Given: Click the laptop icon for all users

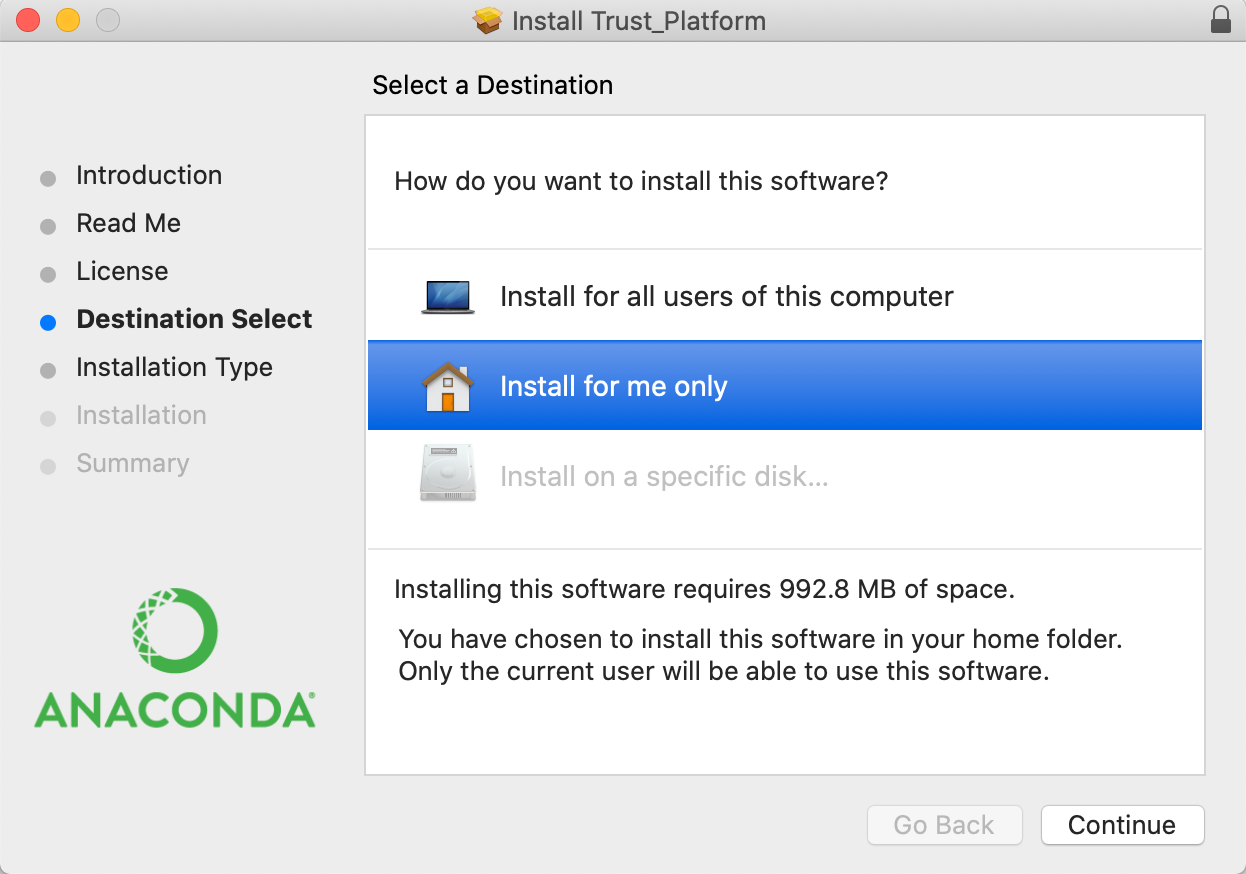Looking at the screenshot, I should 447,297.
